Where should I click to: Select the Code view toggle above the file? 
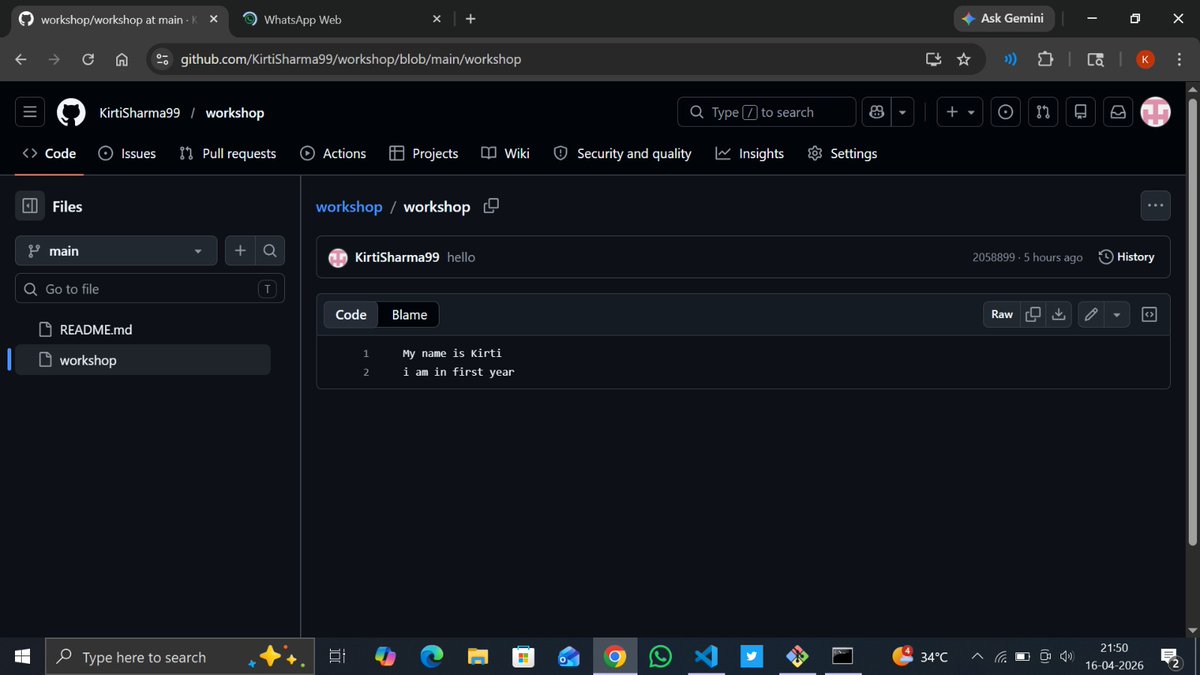click(351, 314)
